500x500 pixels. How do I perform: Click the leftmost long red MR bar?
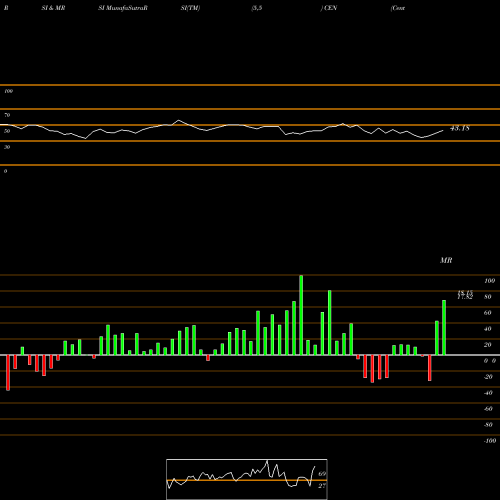pyautogui.click(x=8, y=373)
